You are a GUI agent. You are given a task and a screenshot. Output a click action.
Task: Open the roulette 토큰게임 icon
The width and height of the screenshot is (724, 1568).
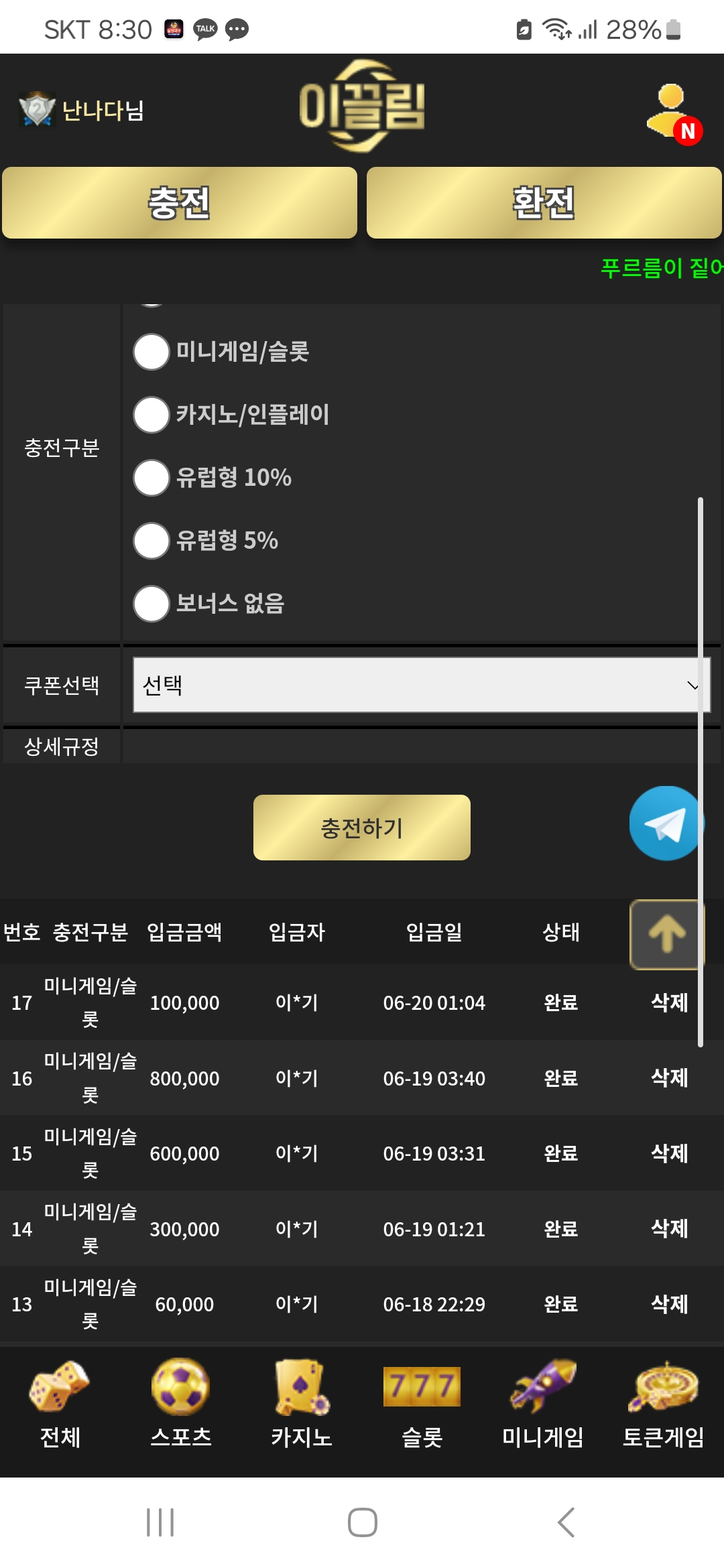(x=663, y=1385)
